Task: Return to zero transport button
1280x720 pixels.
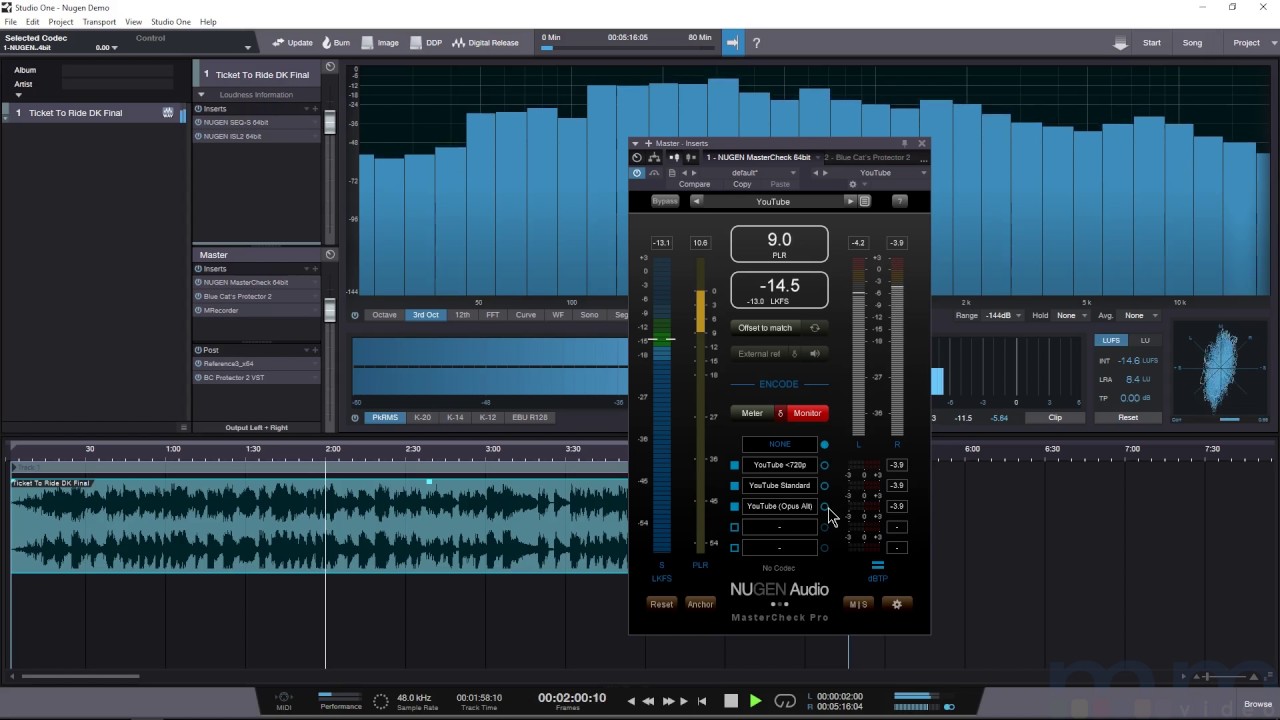Action: (702, 701)
